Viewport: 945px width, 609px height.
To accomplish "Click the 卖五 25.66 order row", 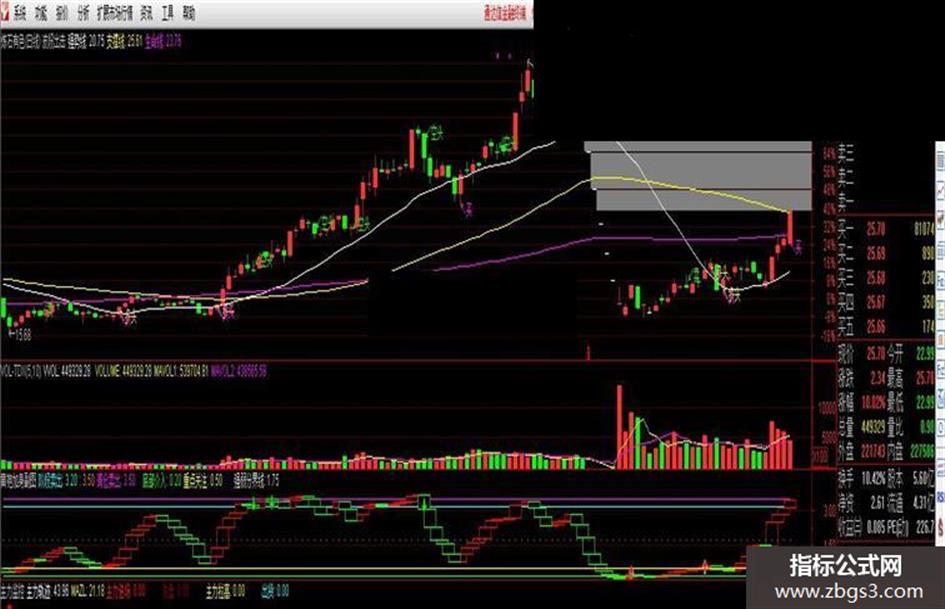I will [886, 327].
